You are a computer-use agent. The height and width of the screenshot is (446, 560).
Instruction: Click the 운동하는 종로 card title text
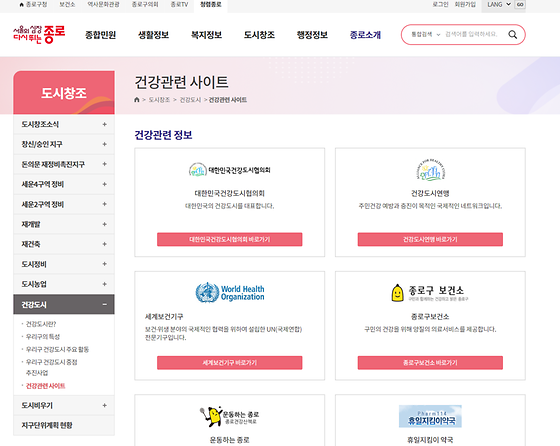pos(230,440)
